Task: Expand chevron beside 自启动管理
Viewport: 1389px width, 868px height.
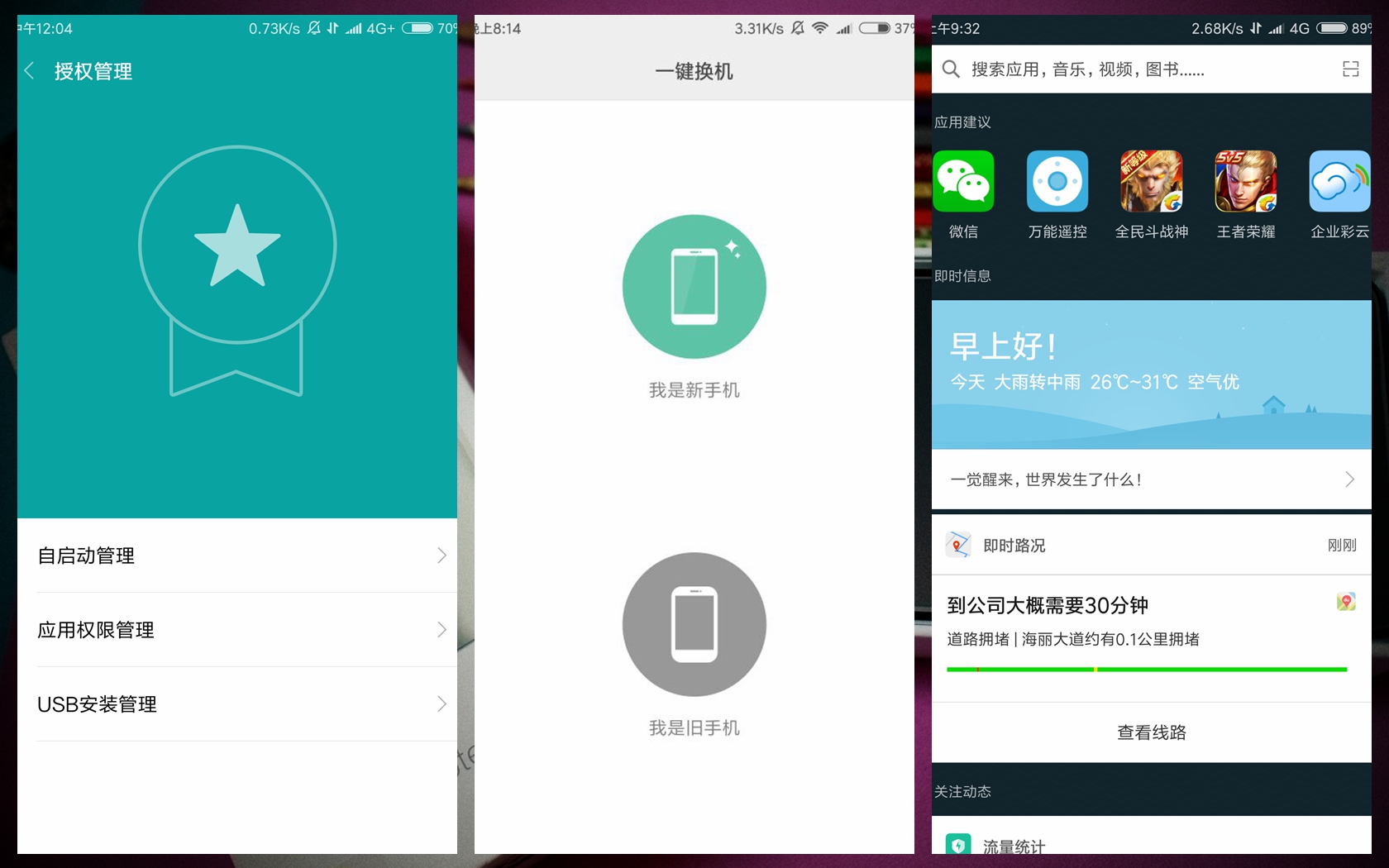Action: pos(442,556)
